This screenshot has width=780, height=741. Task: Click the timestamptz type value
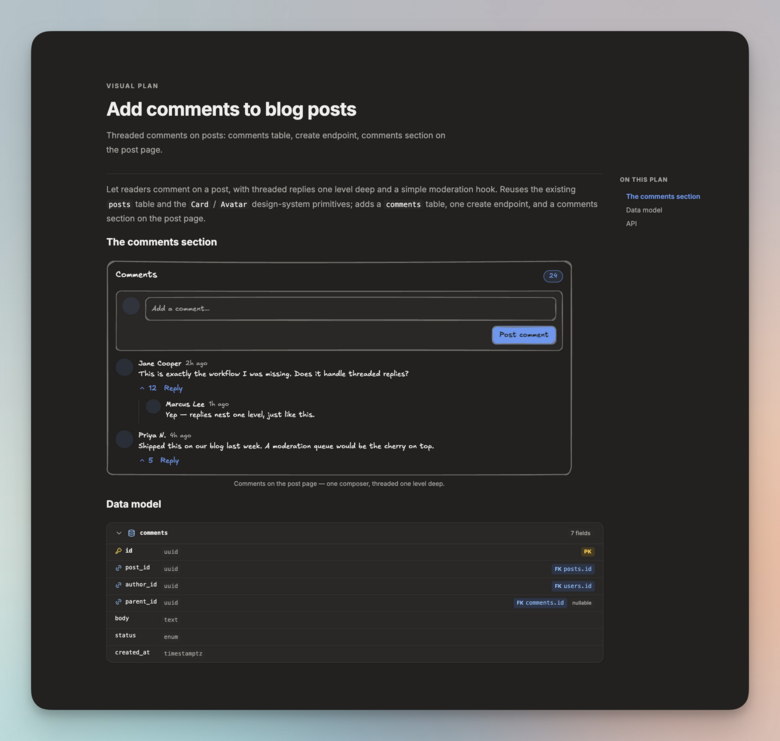(x=183, y=653)
